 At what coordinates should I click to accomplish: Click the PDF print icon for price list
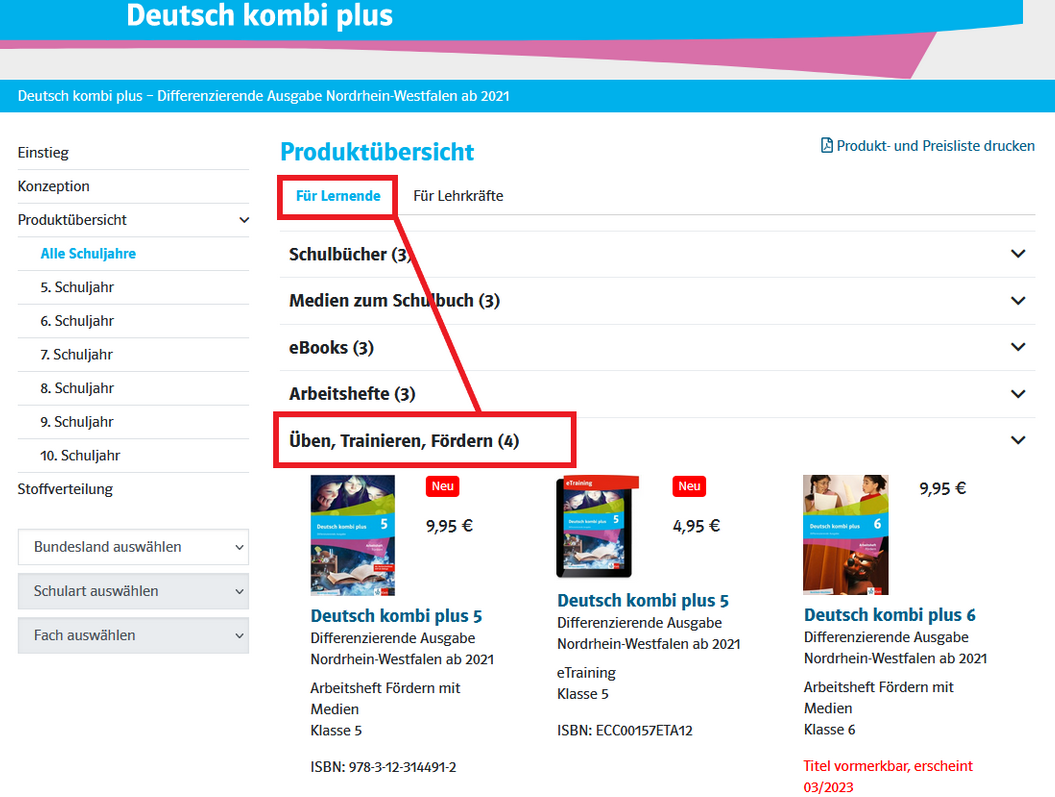(827, 146)
